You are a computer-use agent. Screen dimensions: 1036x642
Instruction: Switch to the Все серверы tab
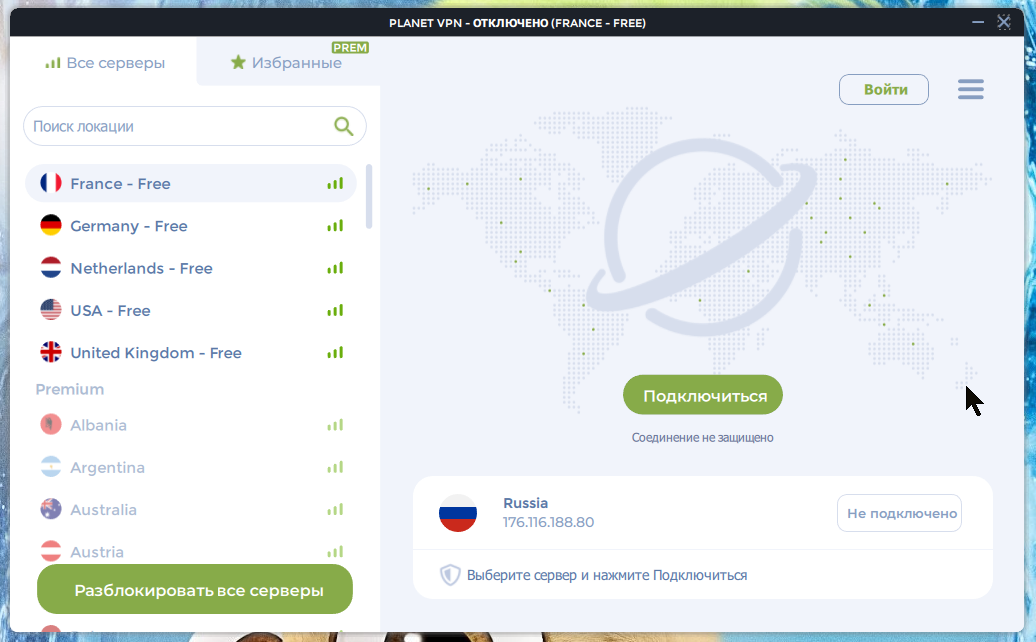tap(104, 61)
